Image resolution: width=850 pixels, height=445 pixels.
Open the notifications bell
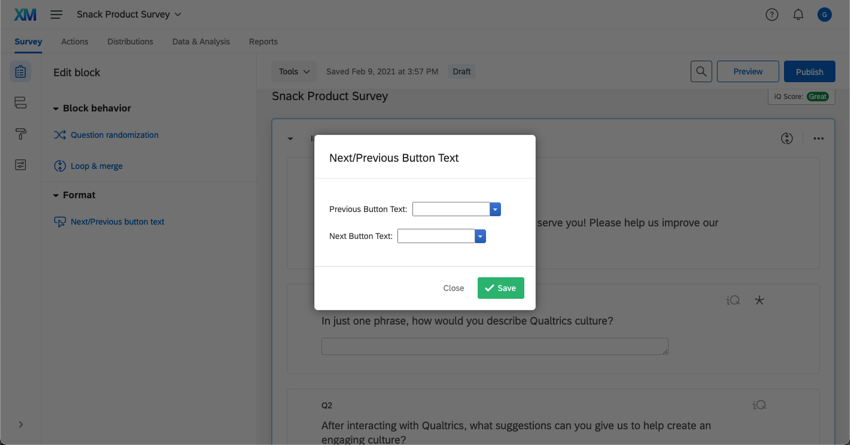[798, 15]
